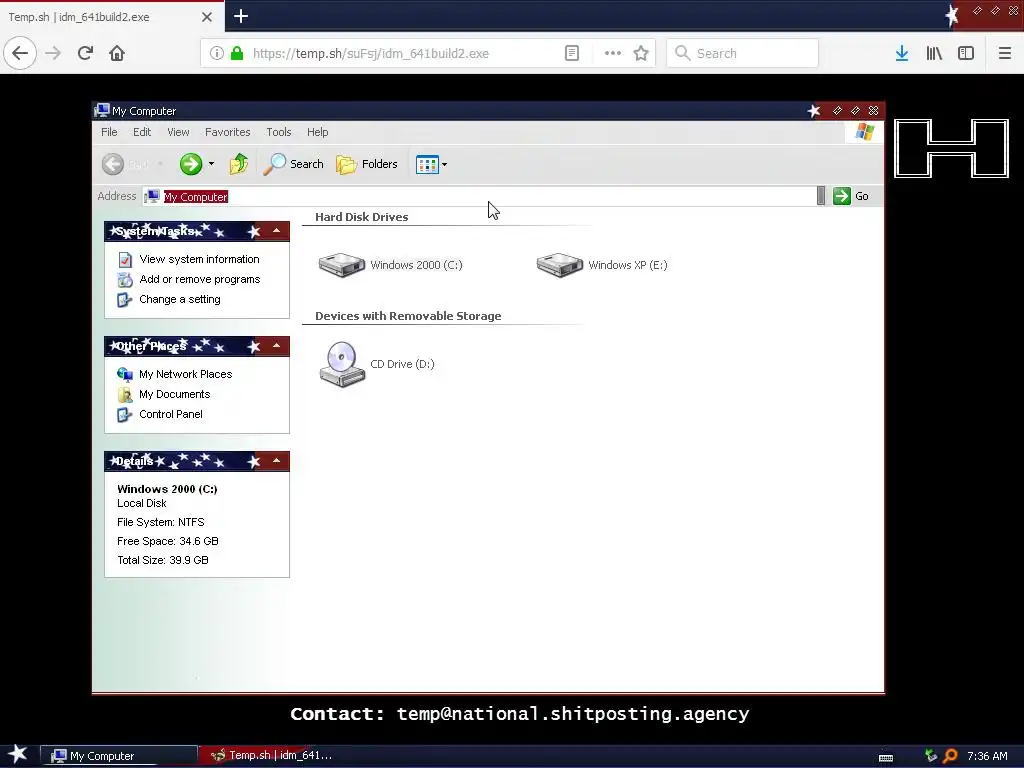The width and height of the screenshot is (1024, 768).
Task: Click the 7:36 AM clock
Action: click(987, 756)
